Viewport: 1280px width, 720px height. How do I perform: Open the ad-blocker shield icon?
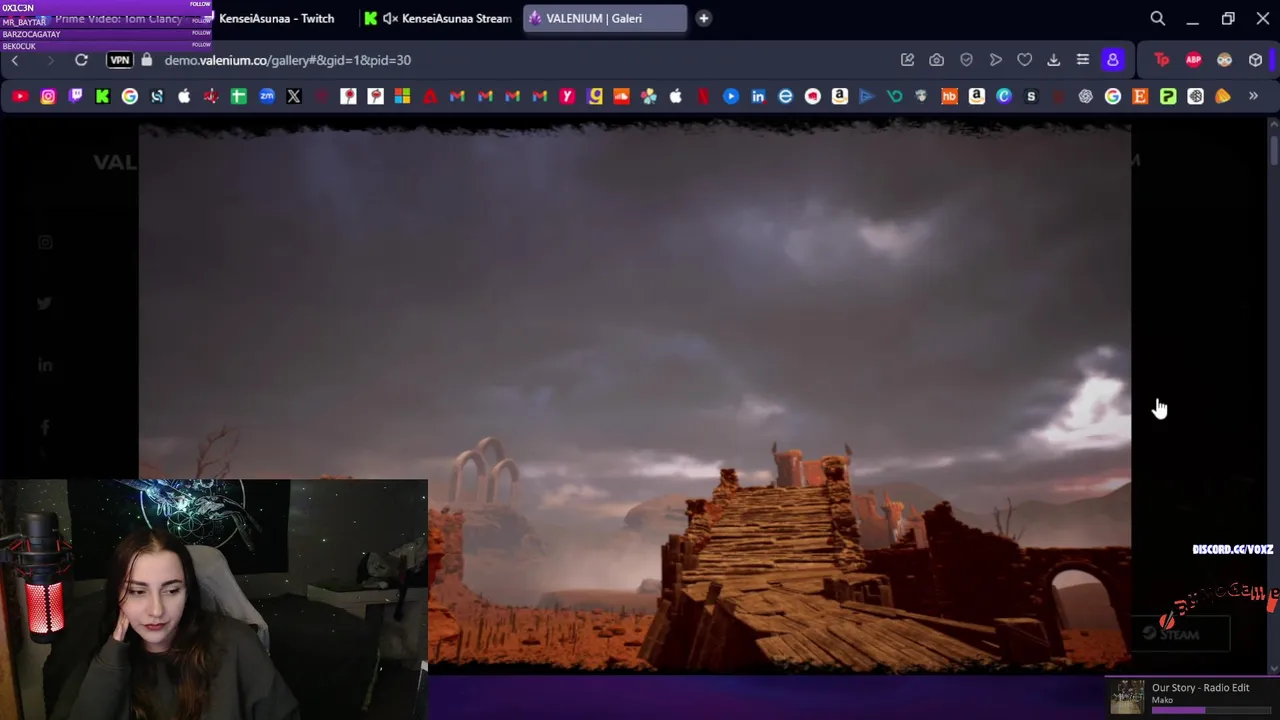point(966,60)
